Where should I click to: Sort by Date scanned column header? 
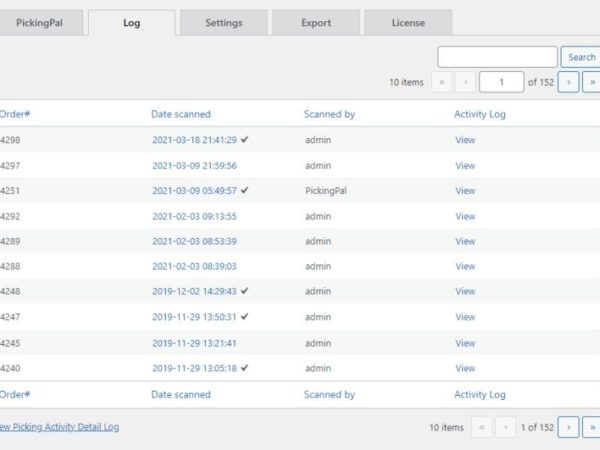point(181,114)
